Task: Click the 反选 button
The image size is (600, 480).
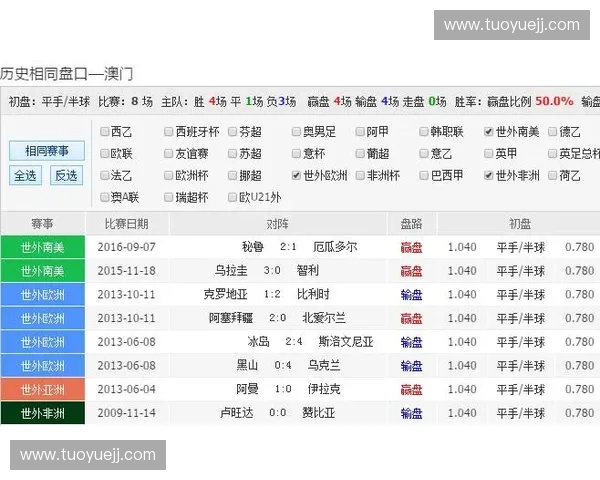Action: (x=66, y=176)
